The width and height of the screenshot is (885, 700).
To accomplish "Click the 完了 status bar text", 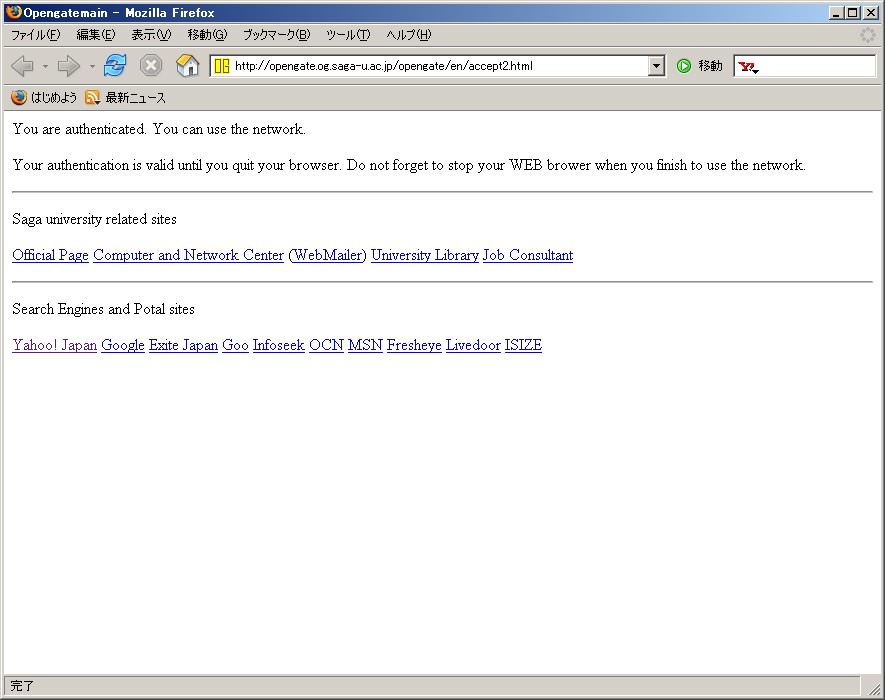I will pyautogui.click(x=22, y=686).
